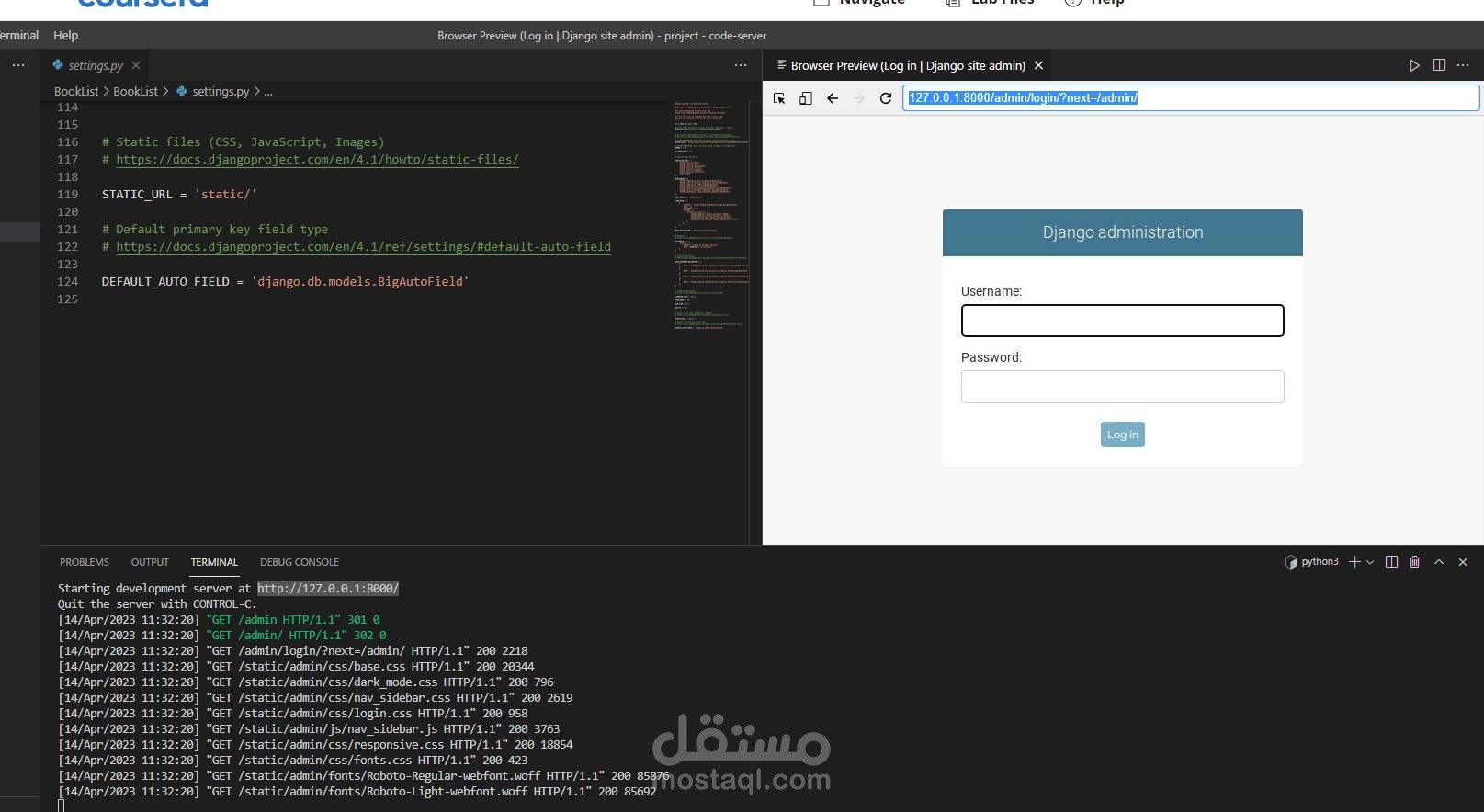Go forward in Browser Preview
This screenshot has height=812, width=1484.
tap(859, 98)
